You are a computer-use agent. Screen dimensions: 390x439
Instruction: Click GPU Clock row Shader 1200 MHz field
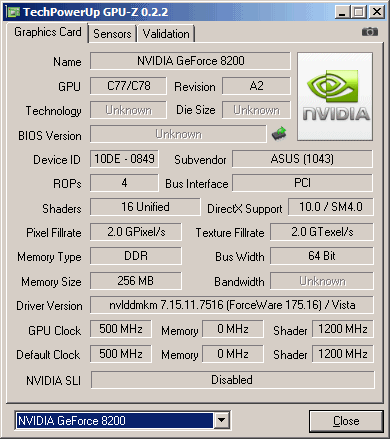(343, 329)
